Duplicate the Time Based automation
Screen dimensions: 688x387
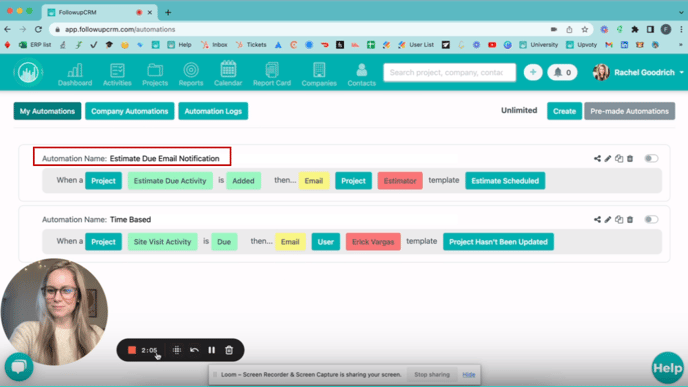619,219
